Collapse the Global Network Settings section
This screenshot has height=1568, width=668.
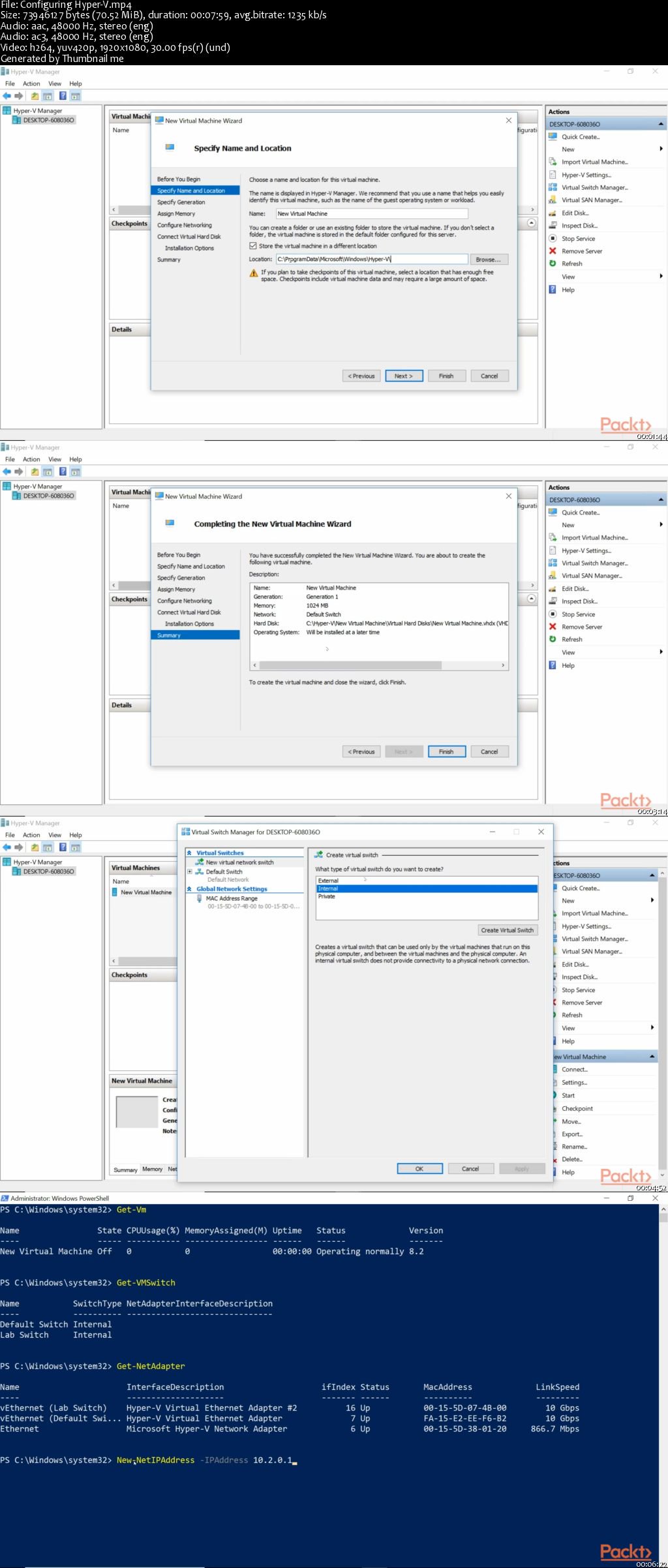[x=189, y=889]
